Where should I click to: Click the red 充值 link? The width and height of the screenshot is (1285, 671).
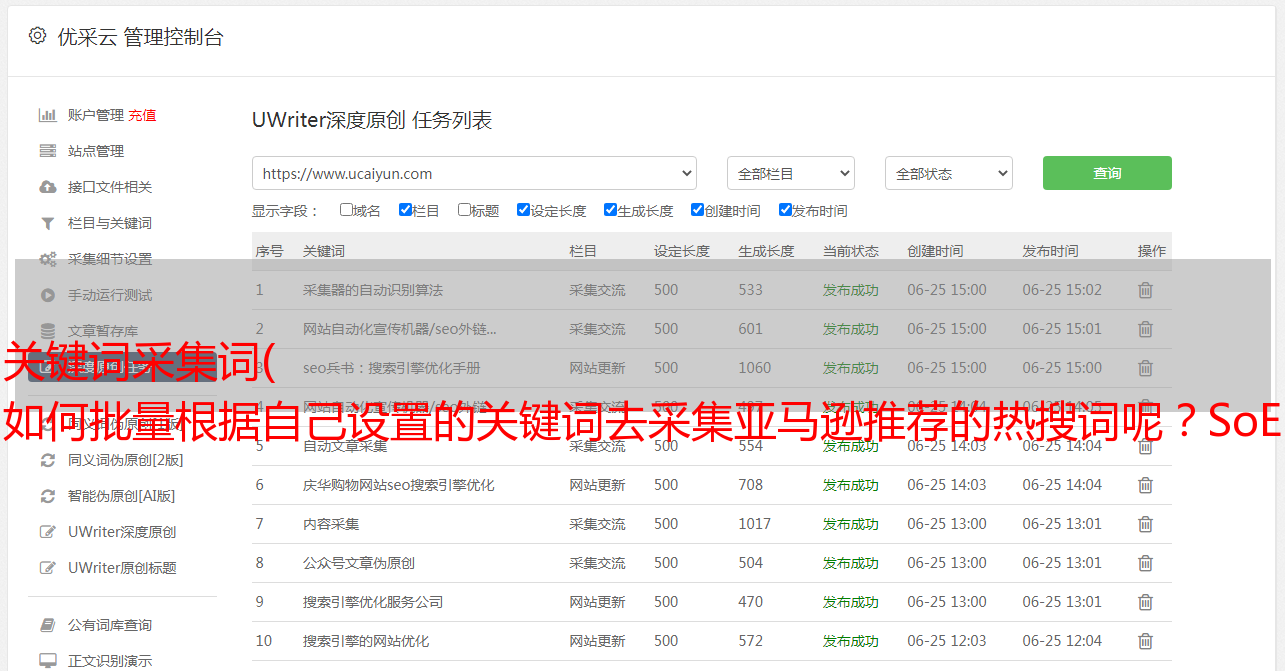click(142, 115)
